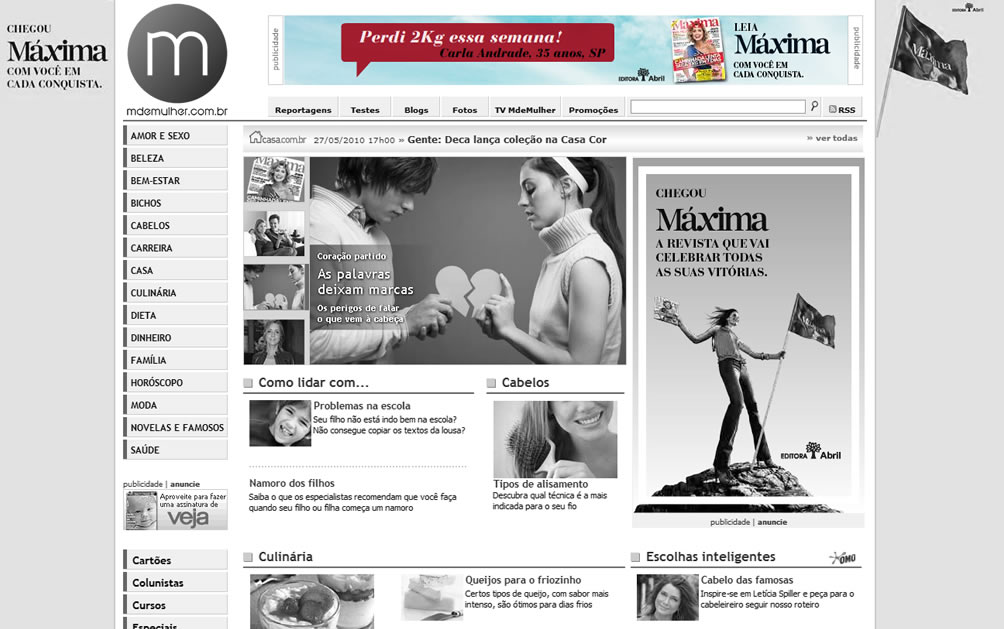
Task: Select the Bichos category
Action: pos(175,203)
